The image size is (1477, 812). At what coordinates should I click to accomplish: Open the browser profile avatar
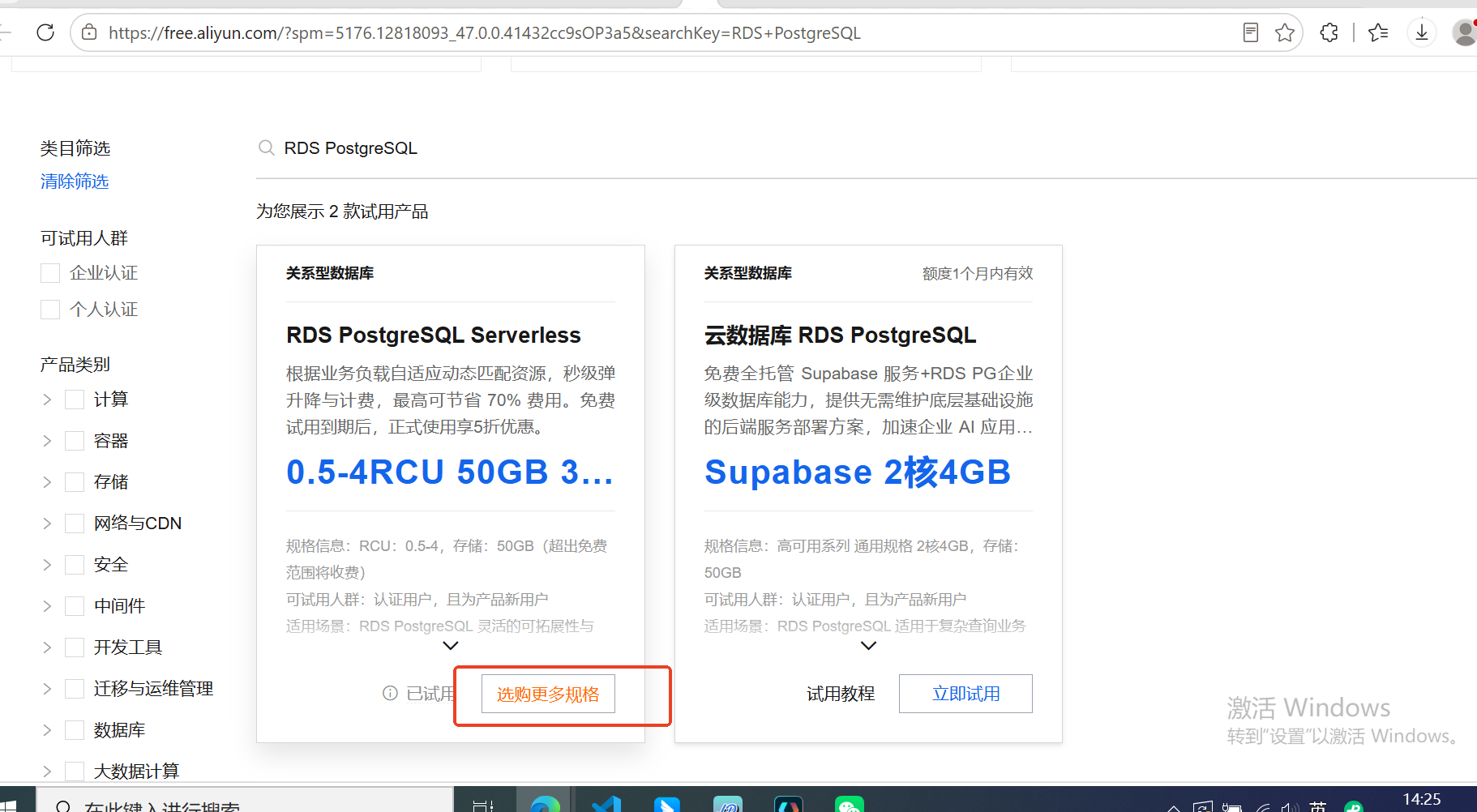[1464, 32]
